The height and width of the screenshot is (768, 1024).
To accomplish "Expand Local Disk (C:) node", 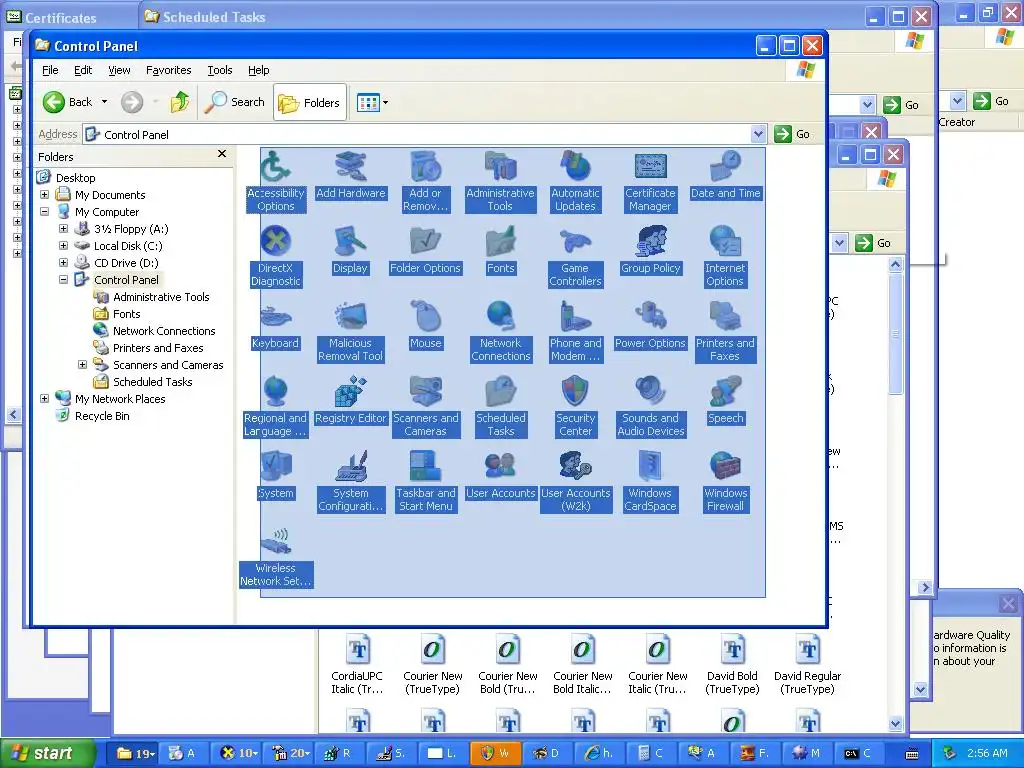I will pos(63,246).
